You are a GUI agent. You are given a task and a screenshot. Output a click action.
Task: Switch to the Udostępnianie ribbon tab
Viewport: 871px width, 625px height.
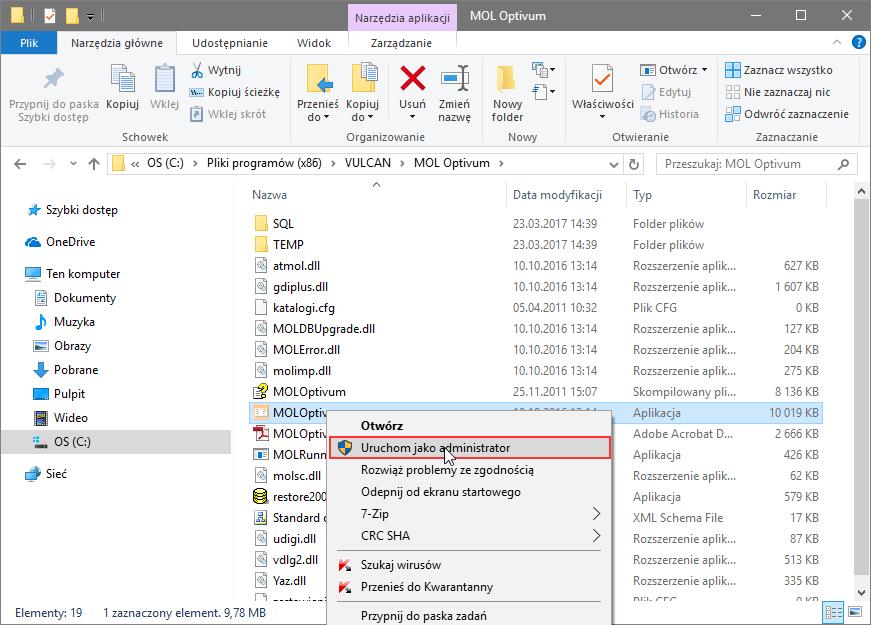229,43
